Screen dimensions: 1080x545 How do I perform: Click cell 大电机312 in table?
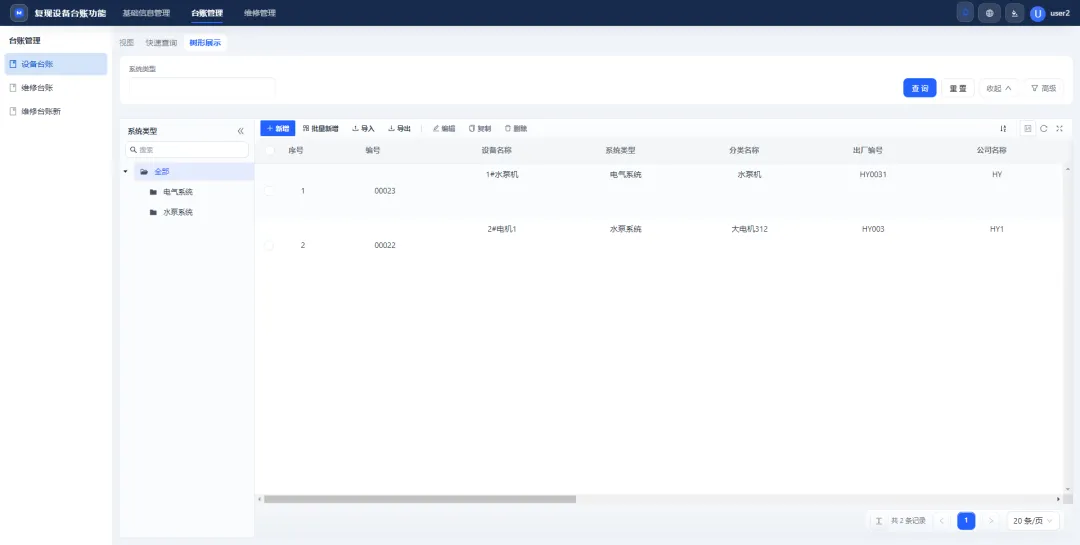(749, 229)
